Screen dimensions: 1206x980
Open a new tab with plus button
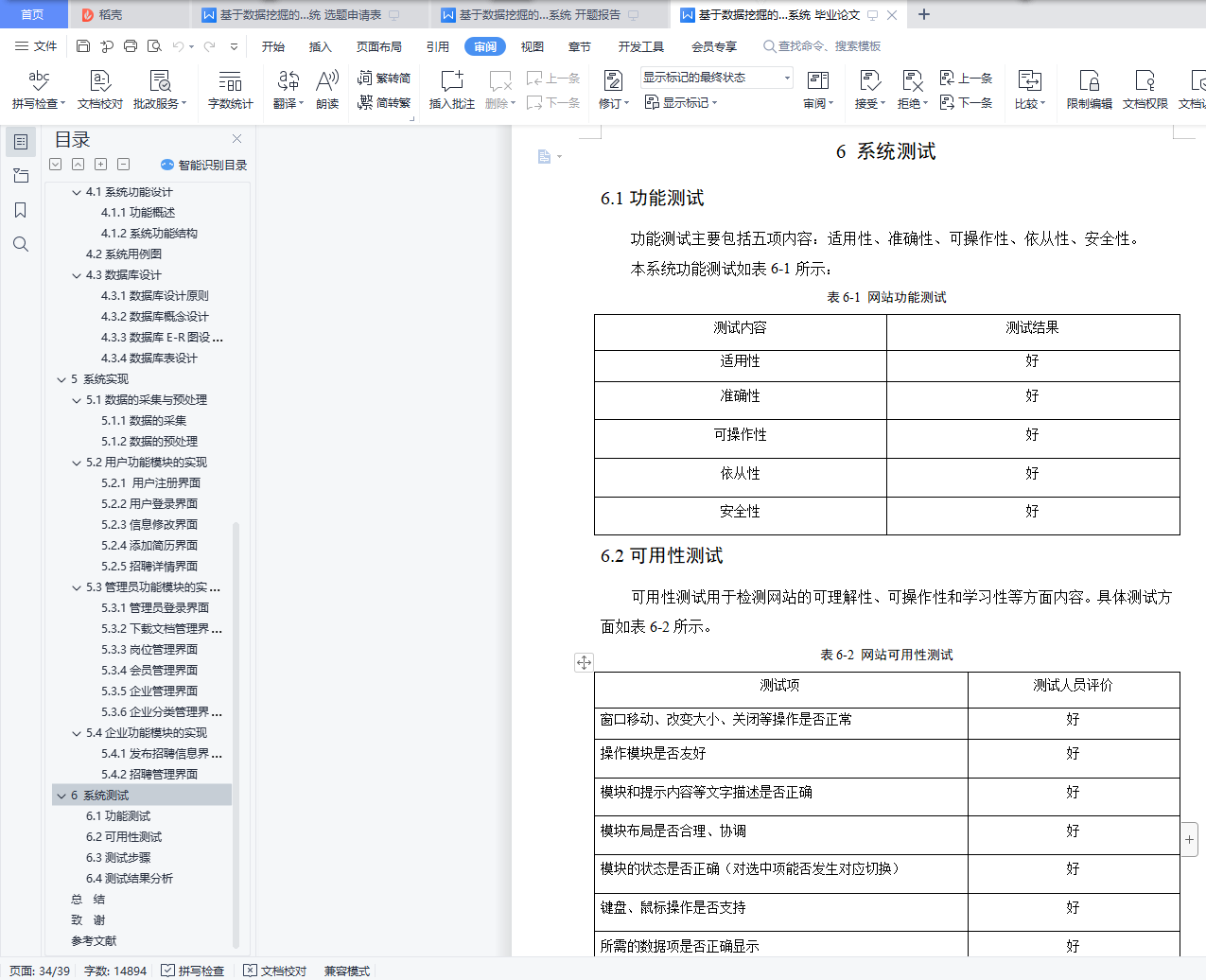(924, 14)
